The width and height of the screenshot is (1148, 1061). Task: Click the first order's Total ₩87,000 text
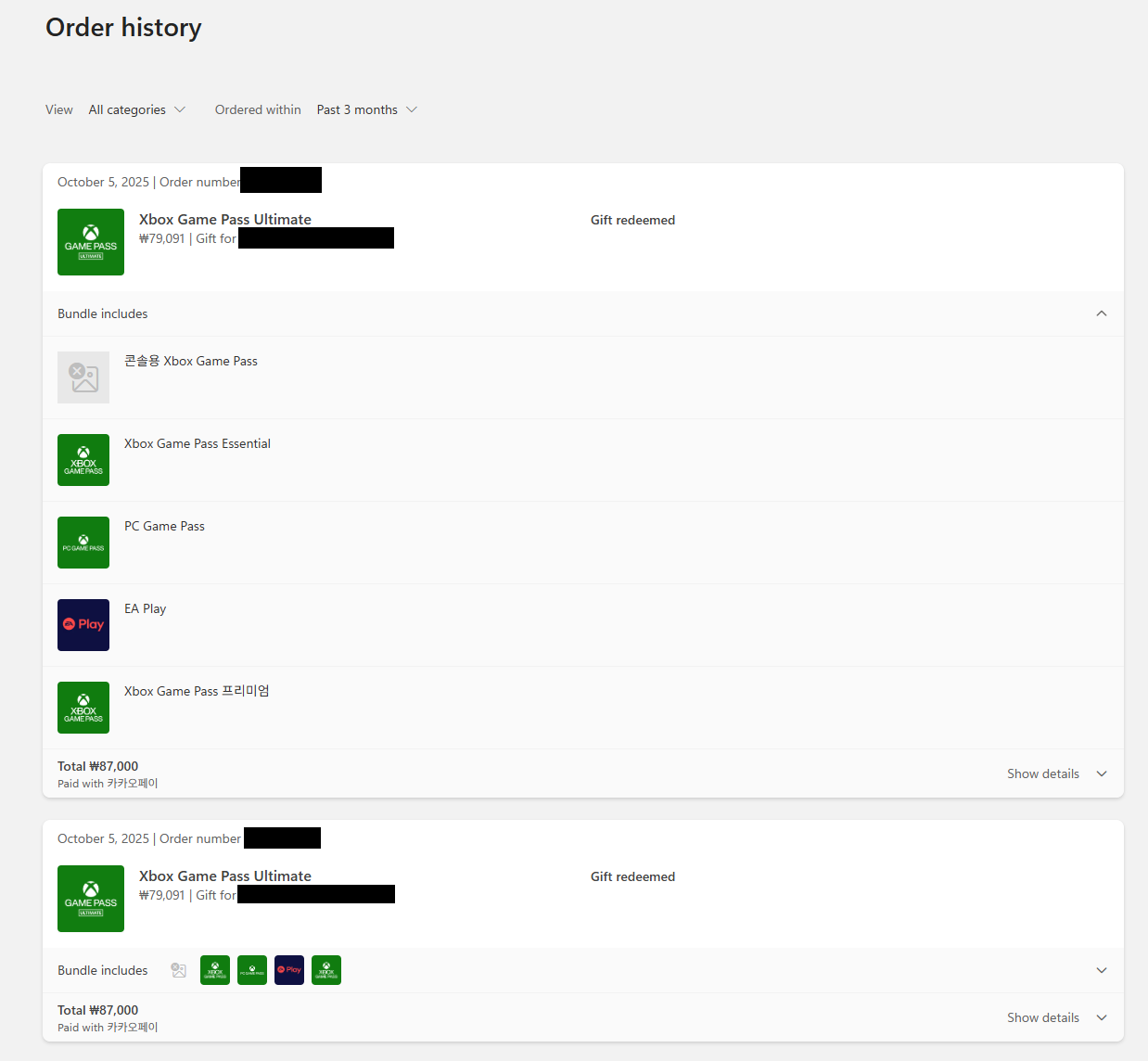pyautogui.click(x=98, y=766)
